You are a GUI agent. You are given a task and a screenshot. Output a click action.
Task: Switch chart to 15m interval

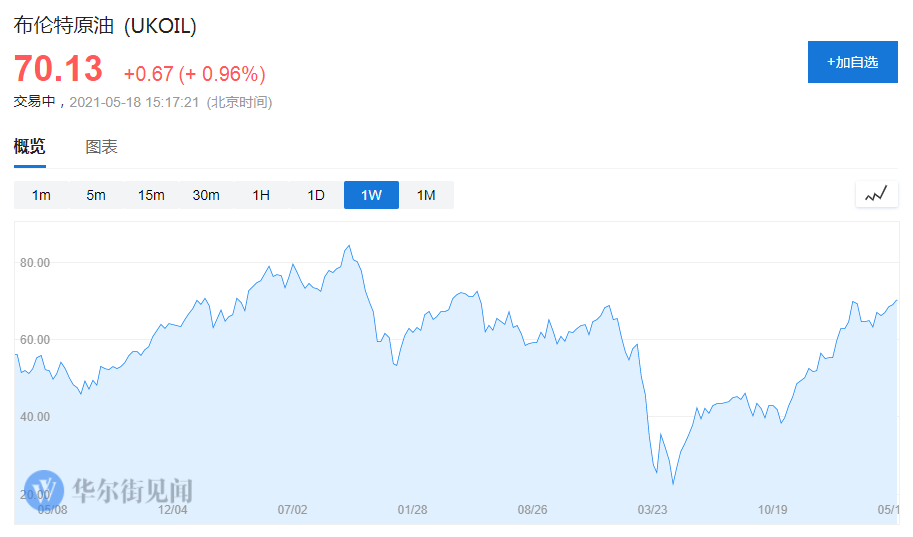(x=151, y=195)
